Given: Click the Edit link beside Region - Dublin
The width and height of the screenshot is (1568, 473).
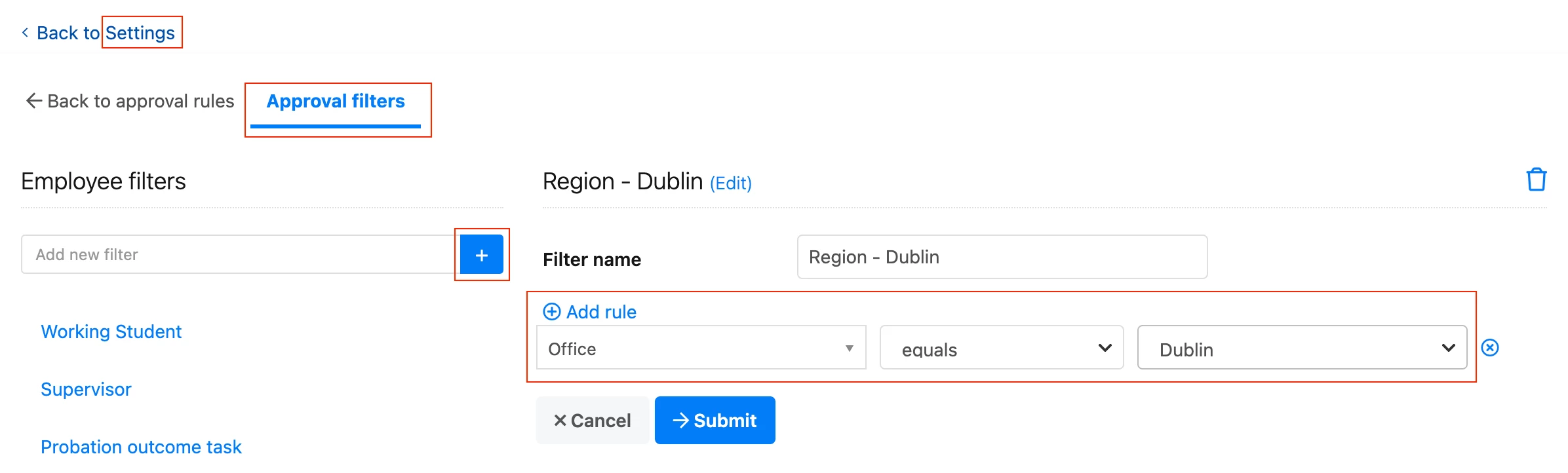Looking at the screenshot, I should [731, 183].
